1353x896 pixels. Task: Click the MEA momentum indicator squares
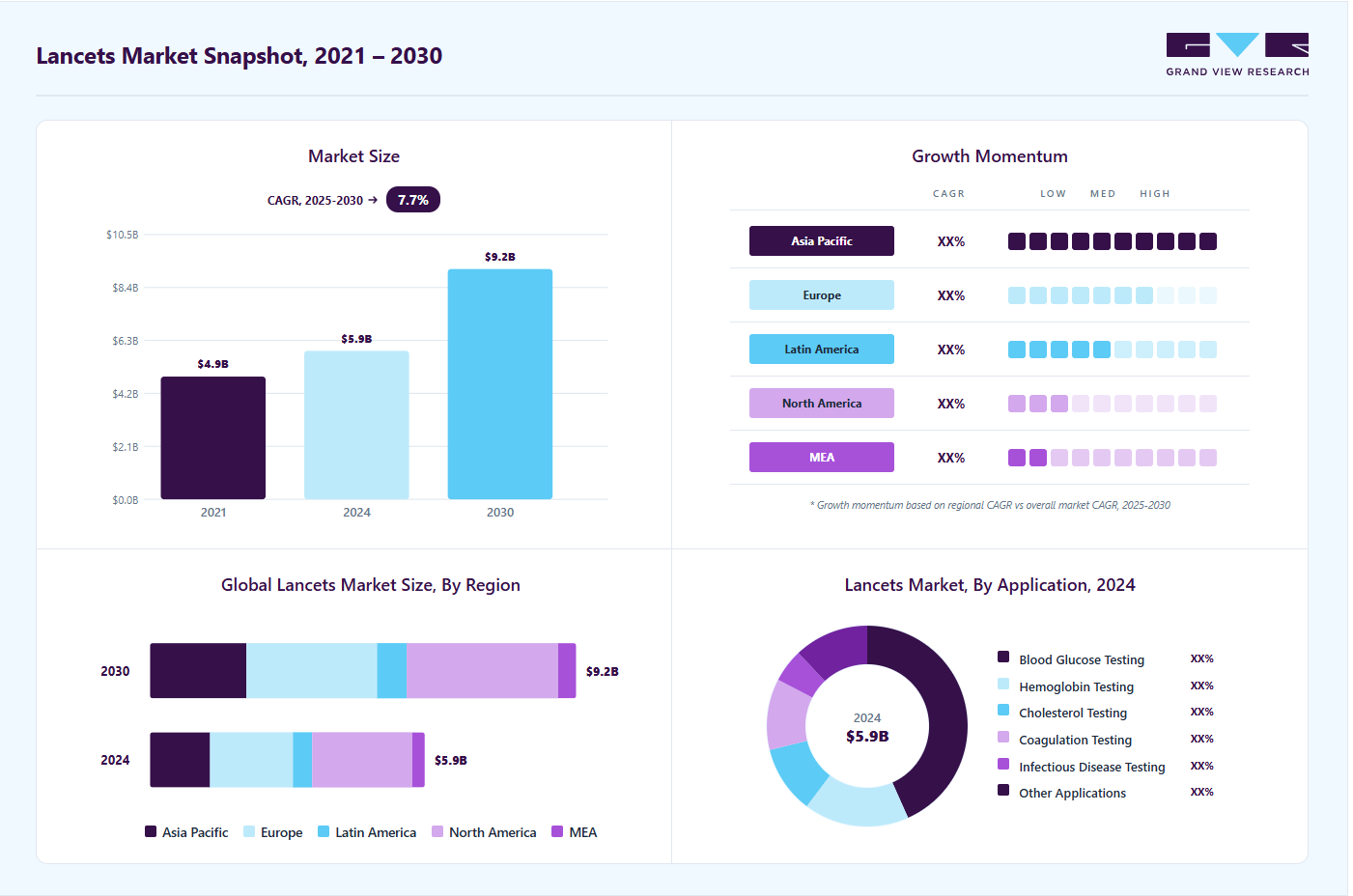[x=1113, y=458]
